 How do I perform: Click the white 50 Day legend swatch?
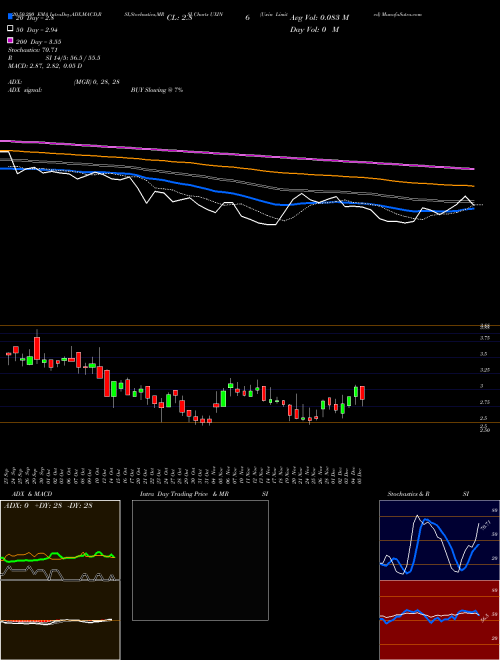click(11, 29)
